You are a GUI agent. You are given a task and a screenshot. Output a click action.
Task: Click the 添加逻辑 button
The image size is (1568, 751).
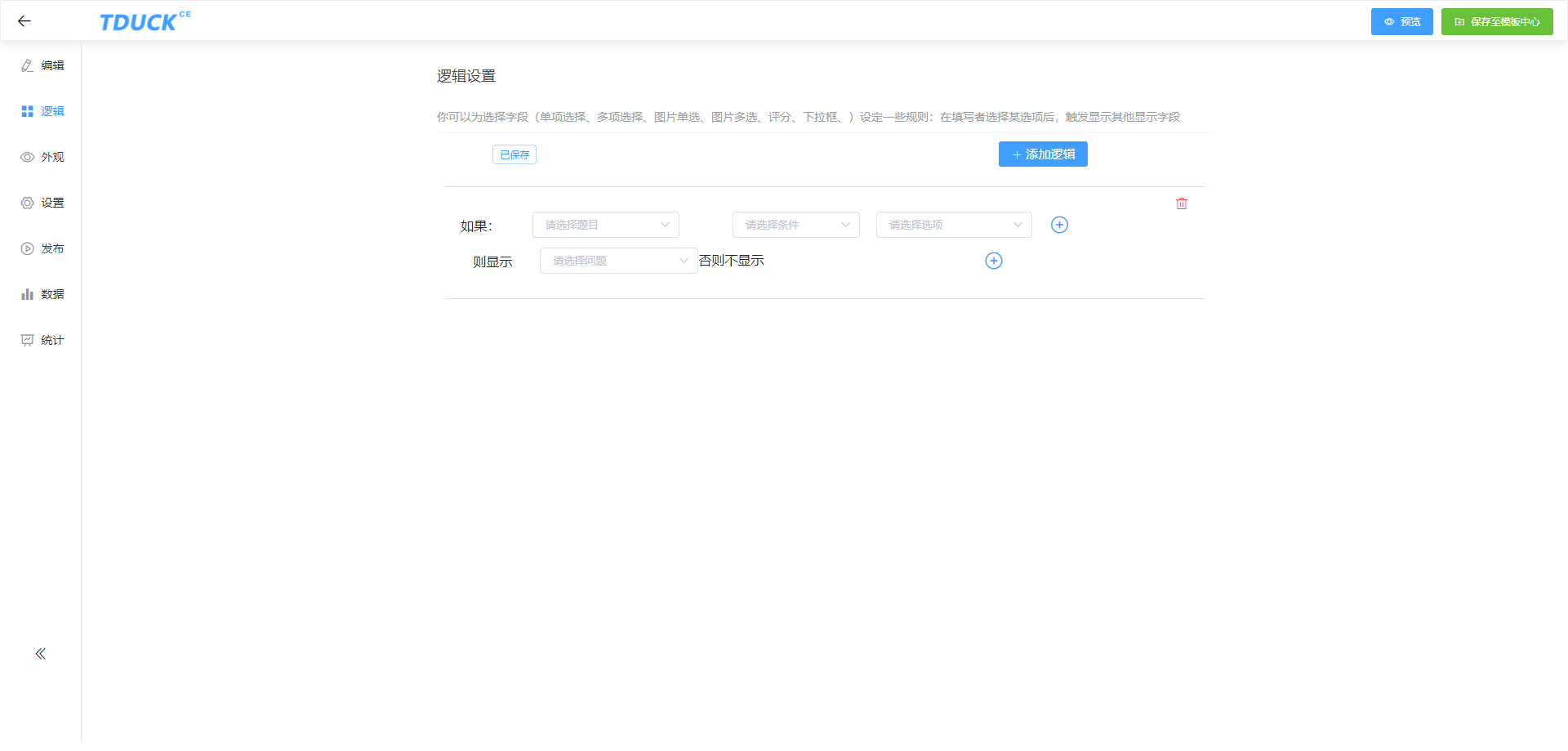(x=1043, y=154)
